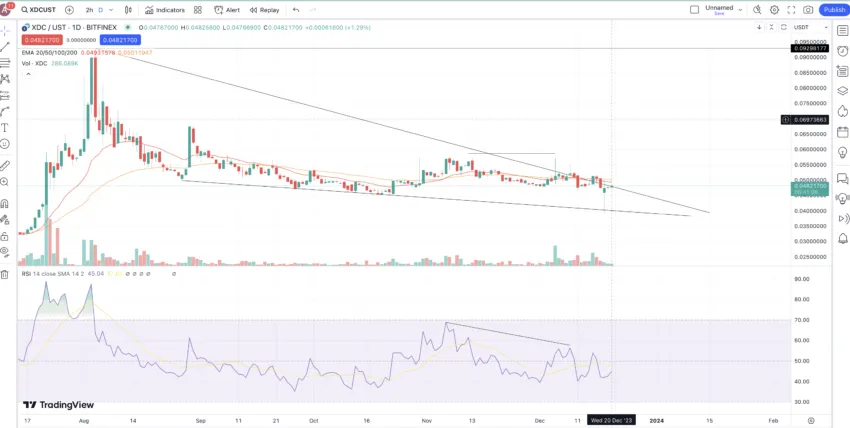Open the Data window panel icon

click(842, 71)
